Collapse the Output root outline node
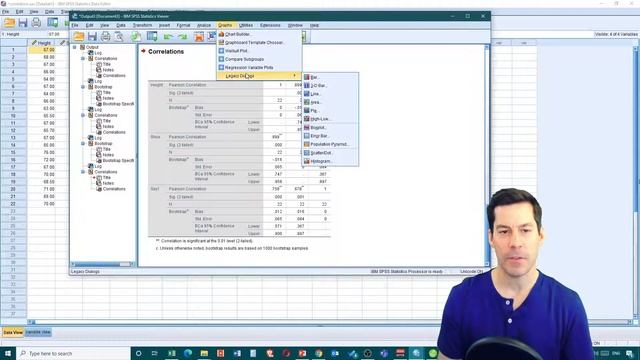 (75, 47)
